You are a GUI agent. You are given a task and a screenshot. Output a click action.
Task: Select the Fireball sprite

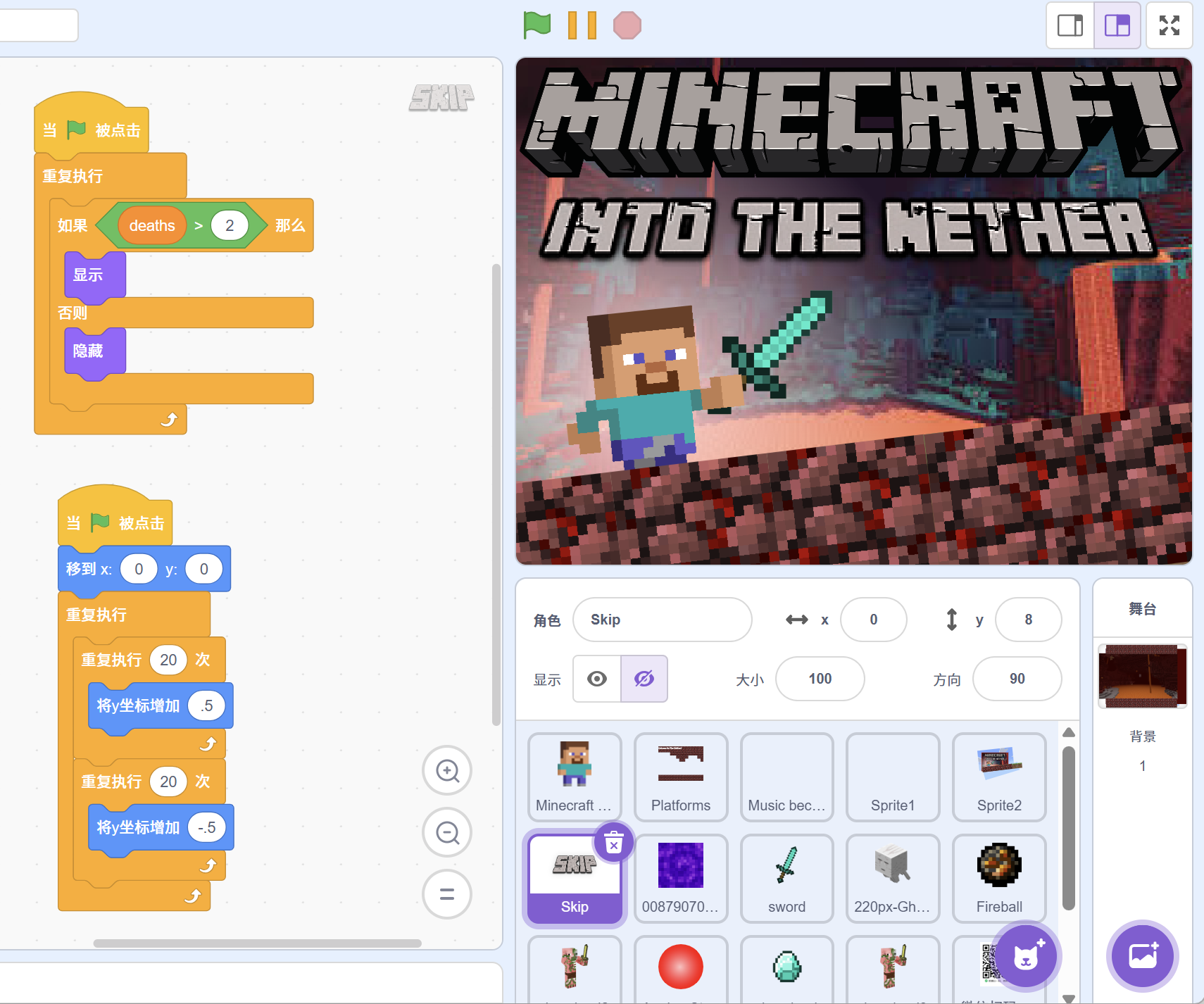click(999, 878)
